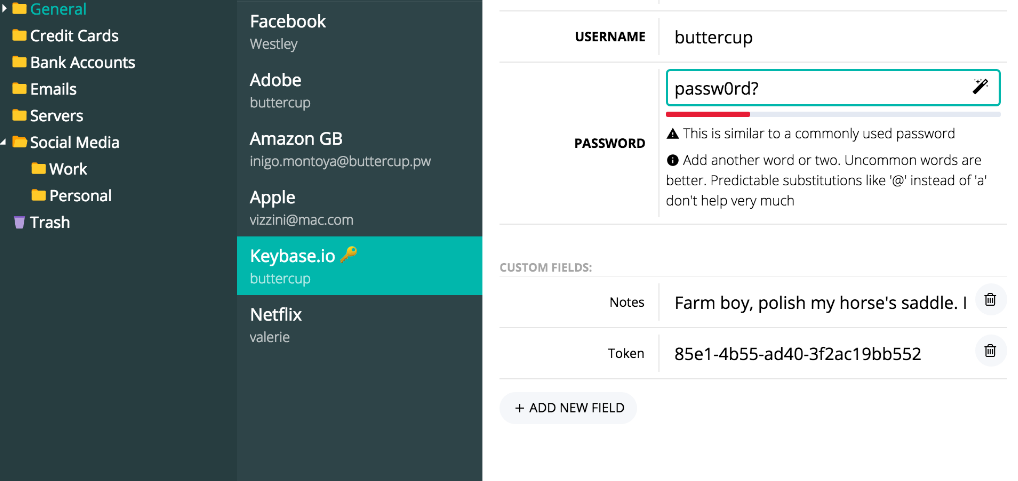Open the Bank Accounts group
This screenshot has width=1018, height=481.
pyautogui.click(x=82, y=62)
